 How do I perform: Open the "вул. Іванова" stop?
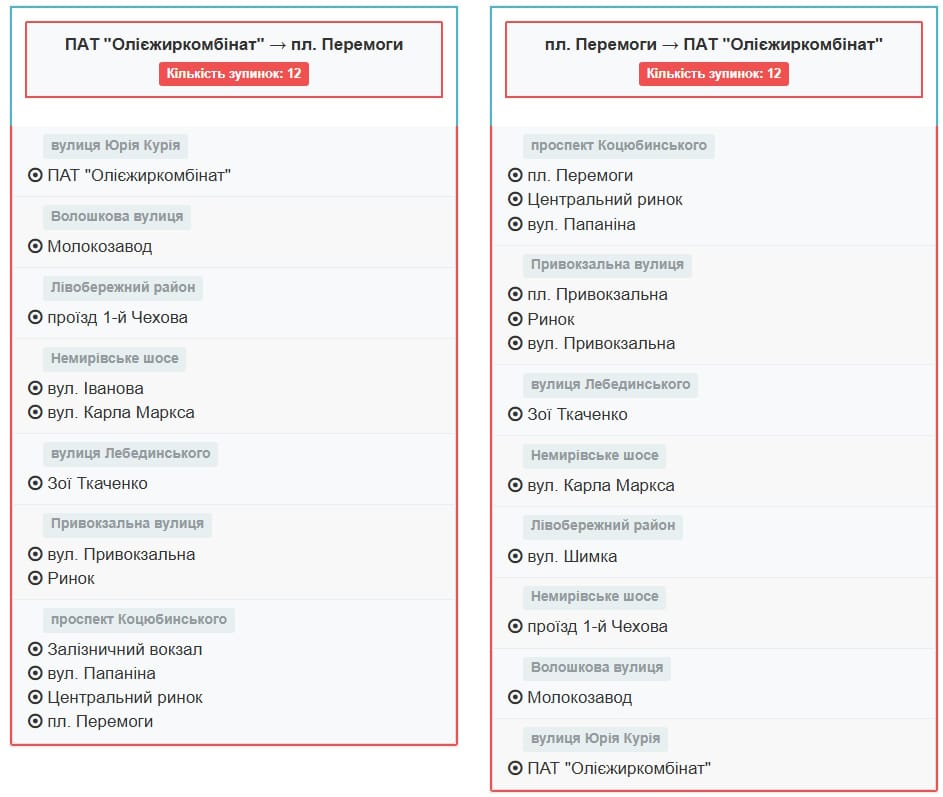[x=95, y=388]
